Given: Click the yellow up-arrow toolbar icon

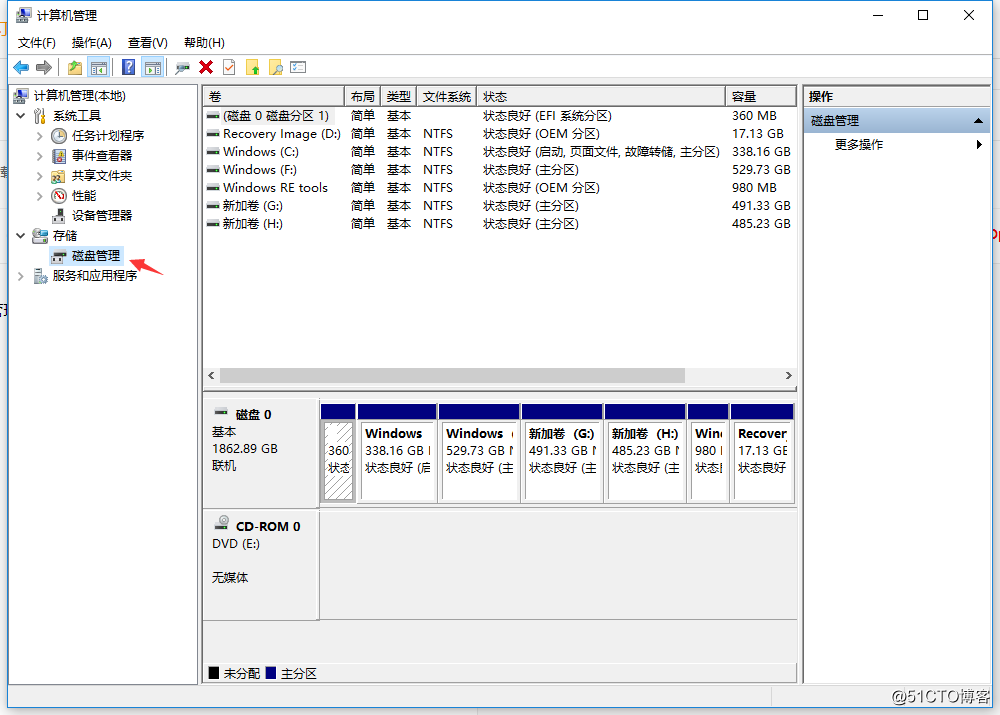Looking at the screenshot, I should point(253,67).
